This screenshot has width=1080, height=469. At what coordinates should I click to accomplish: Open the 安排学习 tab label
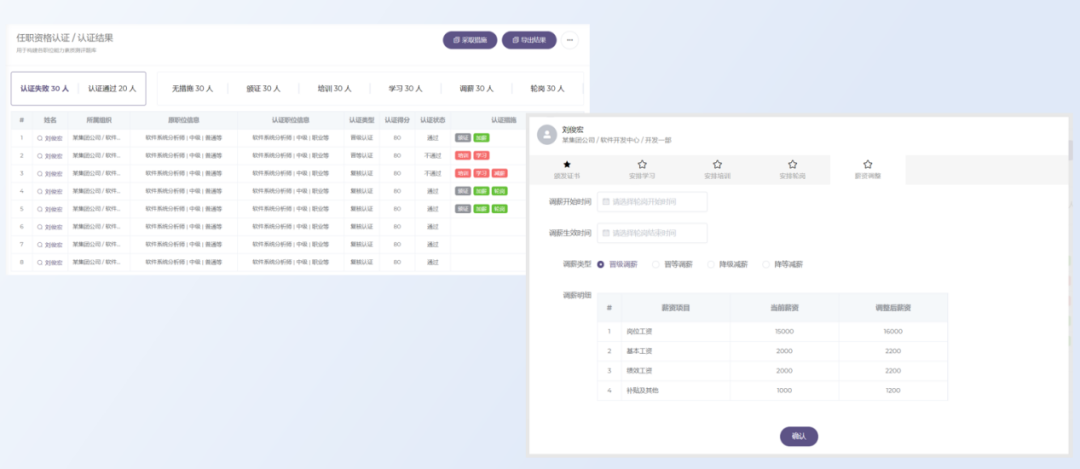[642, 176]
